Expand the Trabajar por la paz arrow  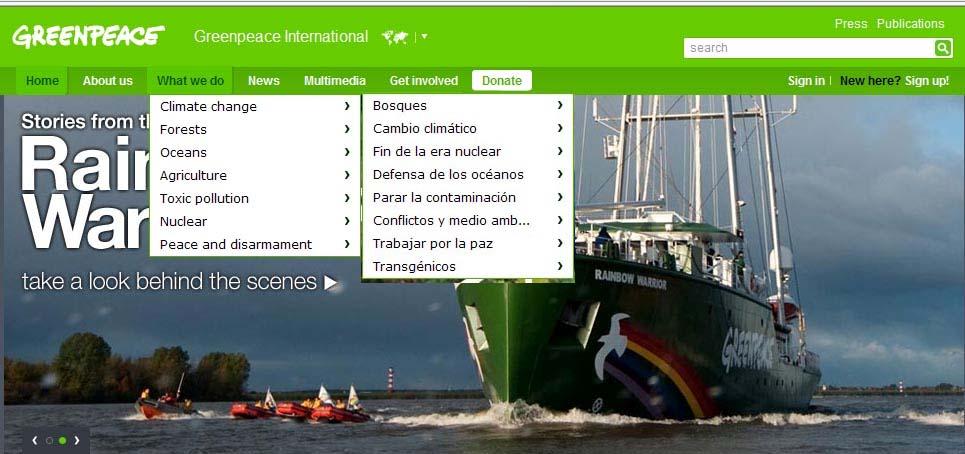point(560,243)
